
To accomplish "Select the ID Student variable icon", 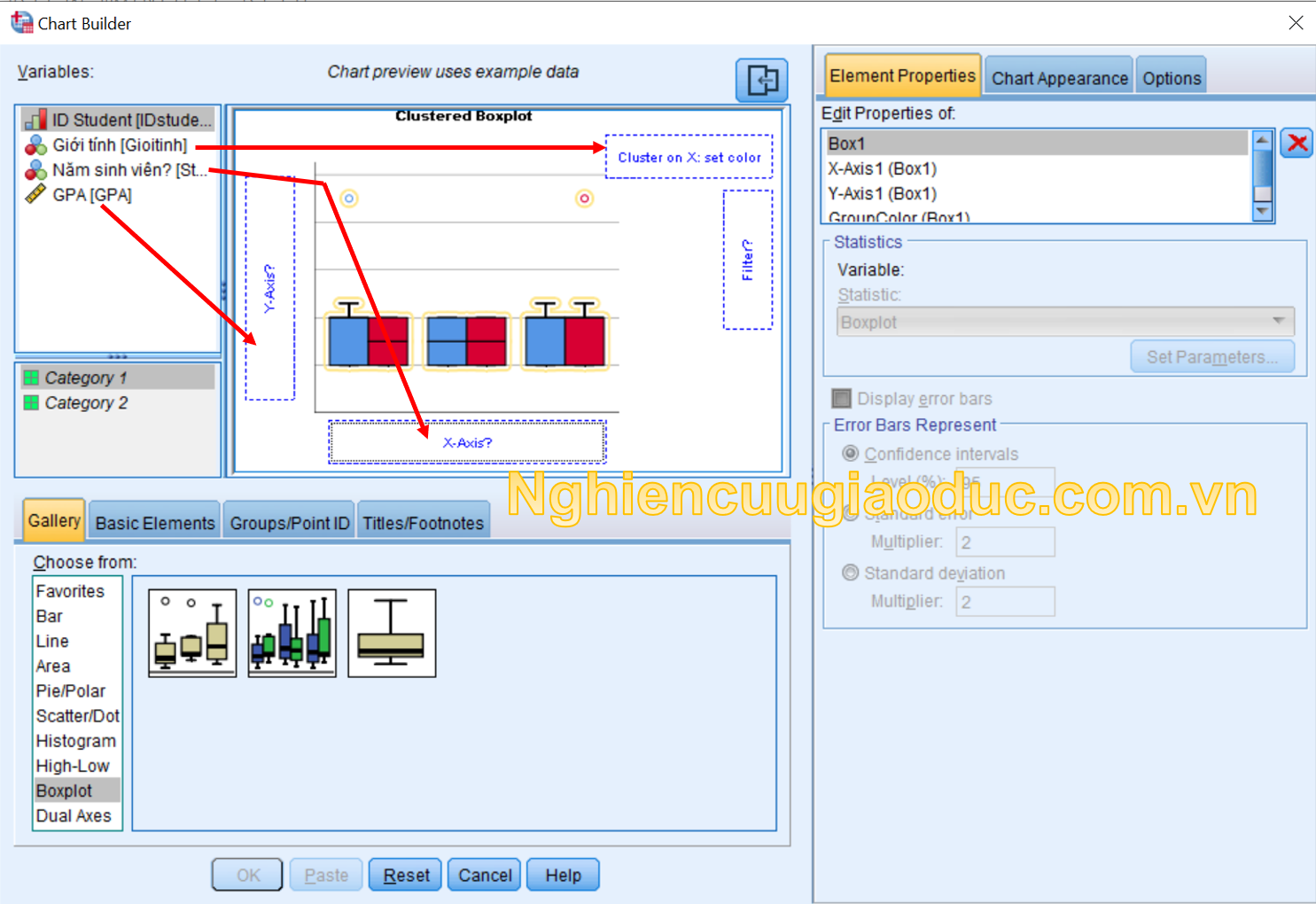I will click(35, 120).
